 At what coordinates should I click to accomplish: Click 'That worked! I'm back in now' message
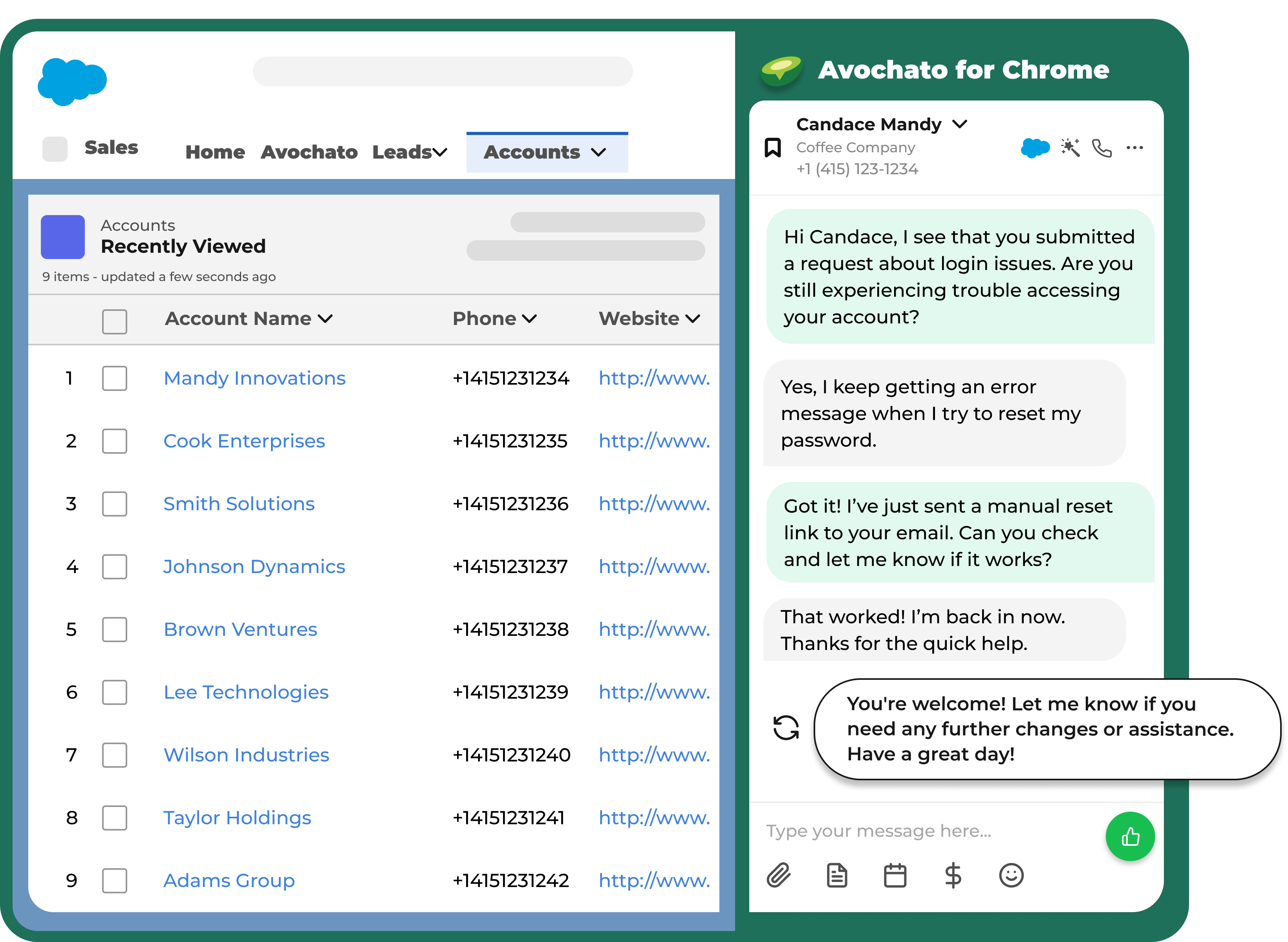[x=944, y=630]
